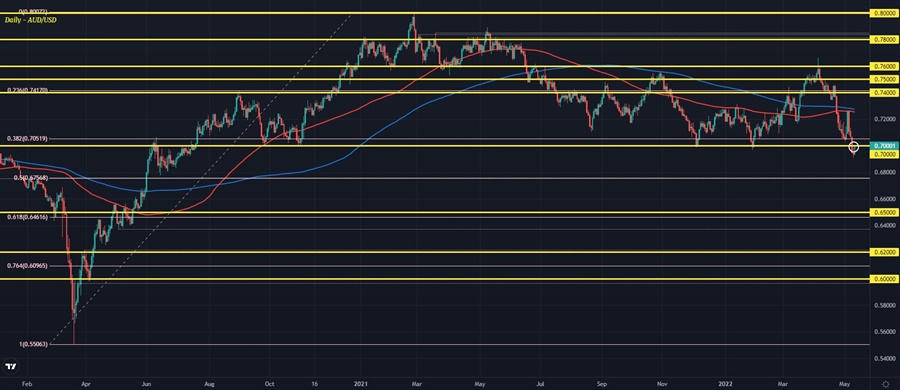Click the Fibonacci 0.618(0.64616) label
Viewport: 900px width, 390px height.
point(27,217)
